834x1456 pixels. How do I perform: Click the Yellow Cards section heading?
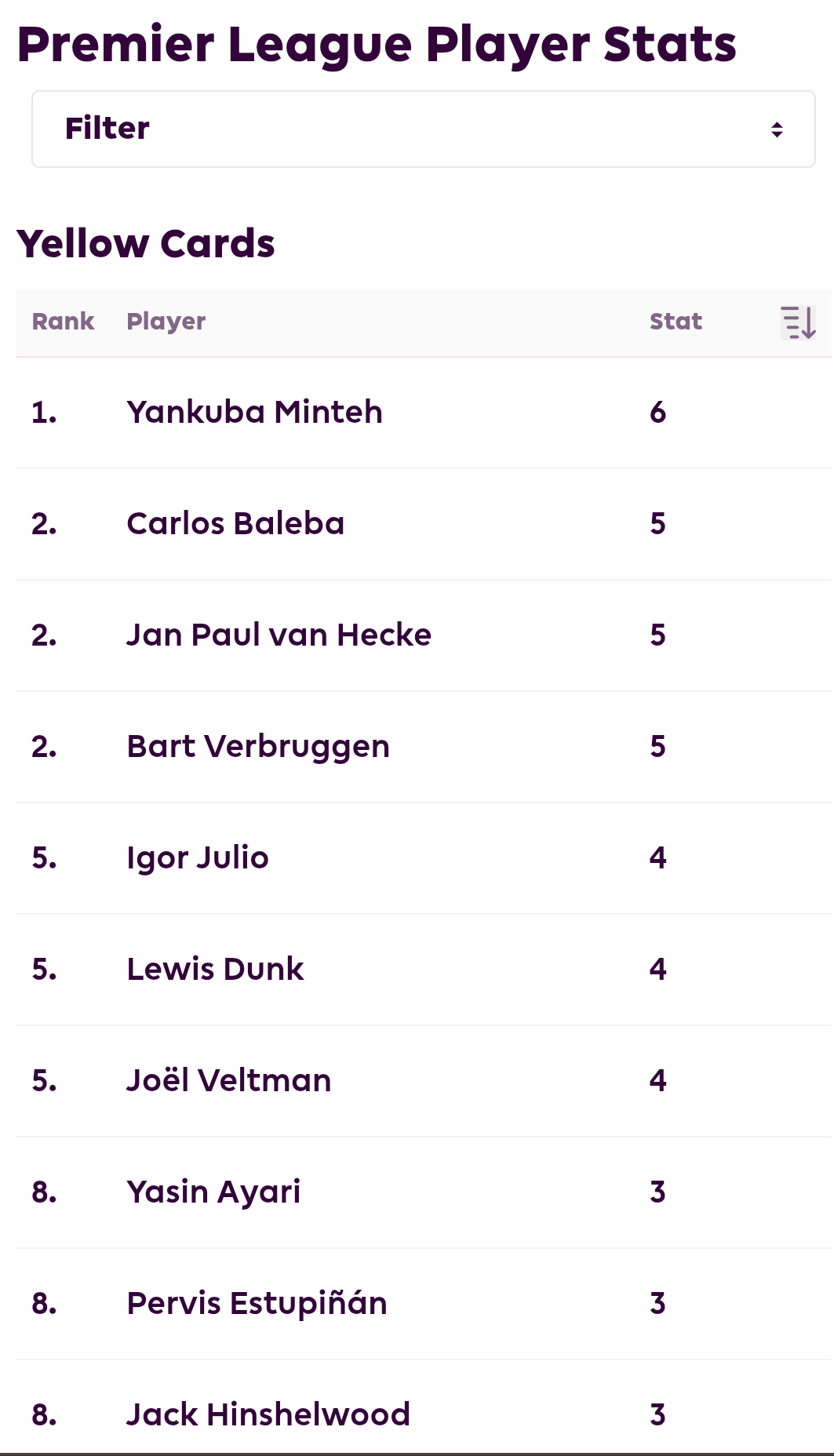146,244
